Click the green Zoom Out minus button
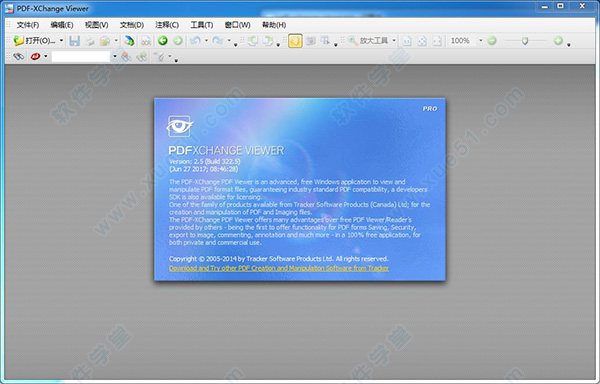600x384 pixels. coord(492,41)
